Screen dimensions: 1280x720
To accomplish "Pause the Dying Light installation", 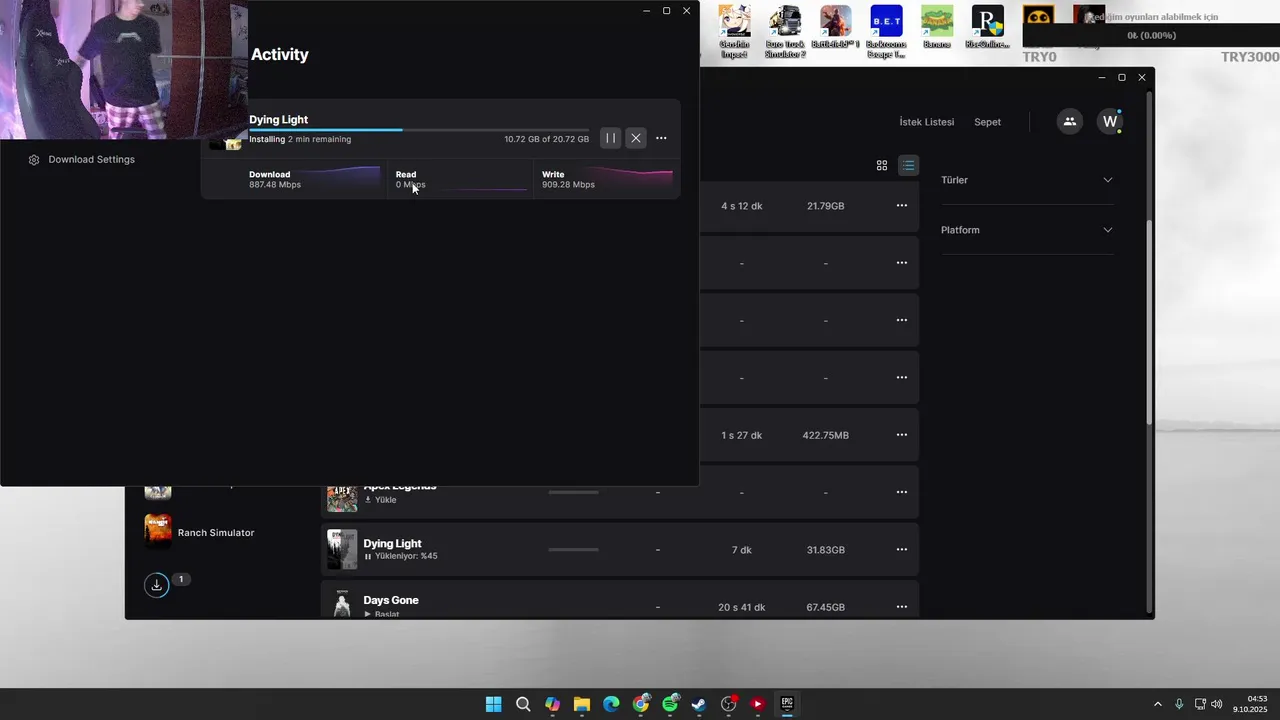I will click(610, 138).
